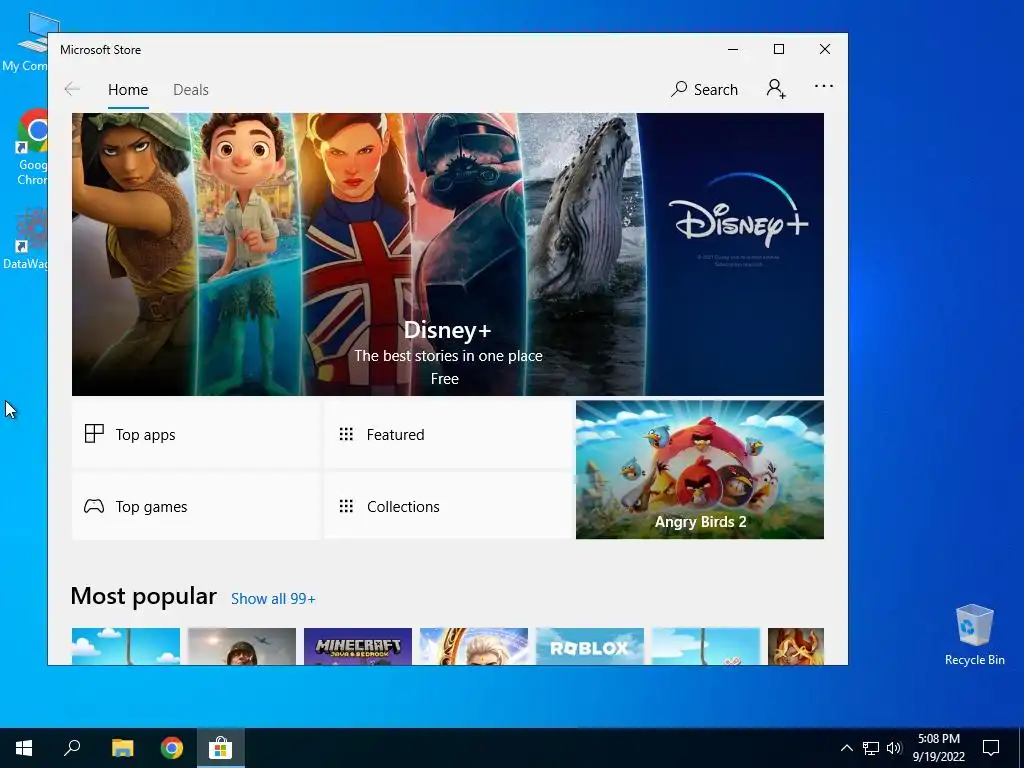Click the Featured dots grid icon
The height and width of the screenshot is (768, 1024).
tap(346, 434)
